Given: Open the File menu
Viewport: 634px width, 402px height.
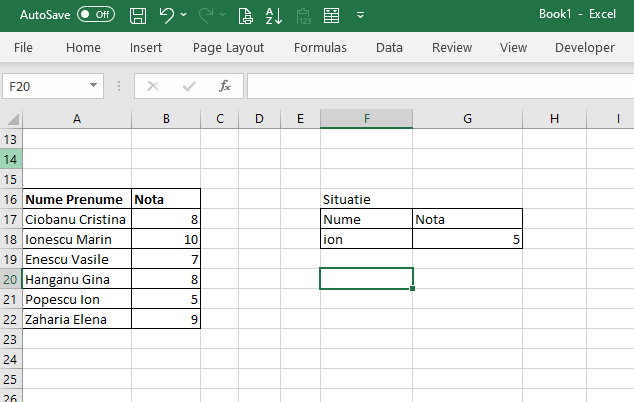Looking at the screenshot, I should (23, 47).
